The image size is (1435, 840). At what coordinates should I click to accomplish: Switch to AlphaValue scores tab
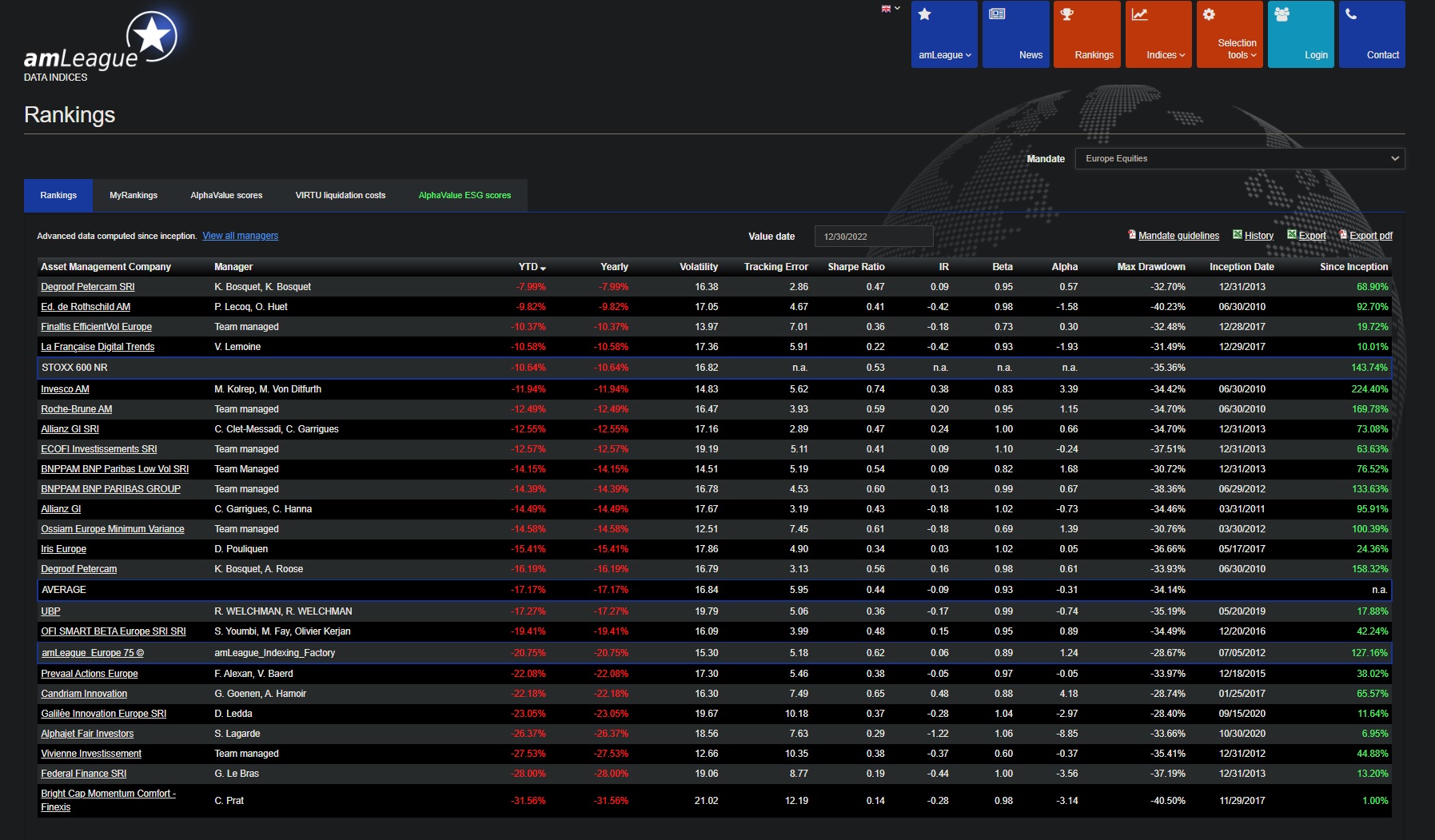click(x=226, y=195)
